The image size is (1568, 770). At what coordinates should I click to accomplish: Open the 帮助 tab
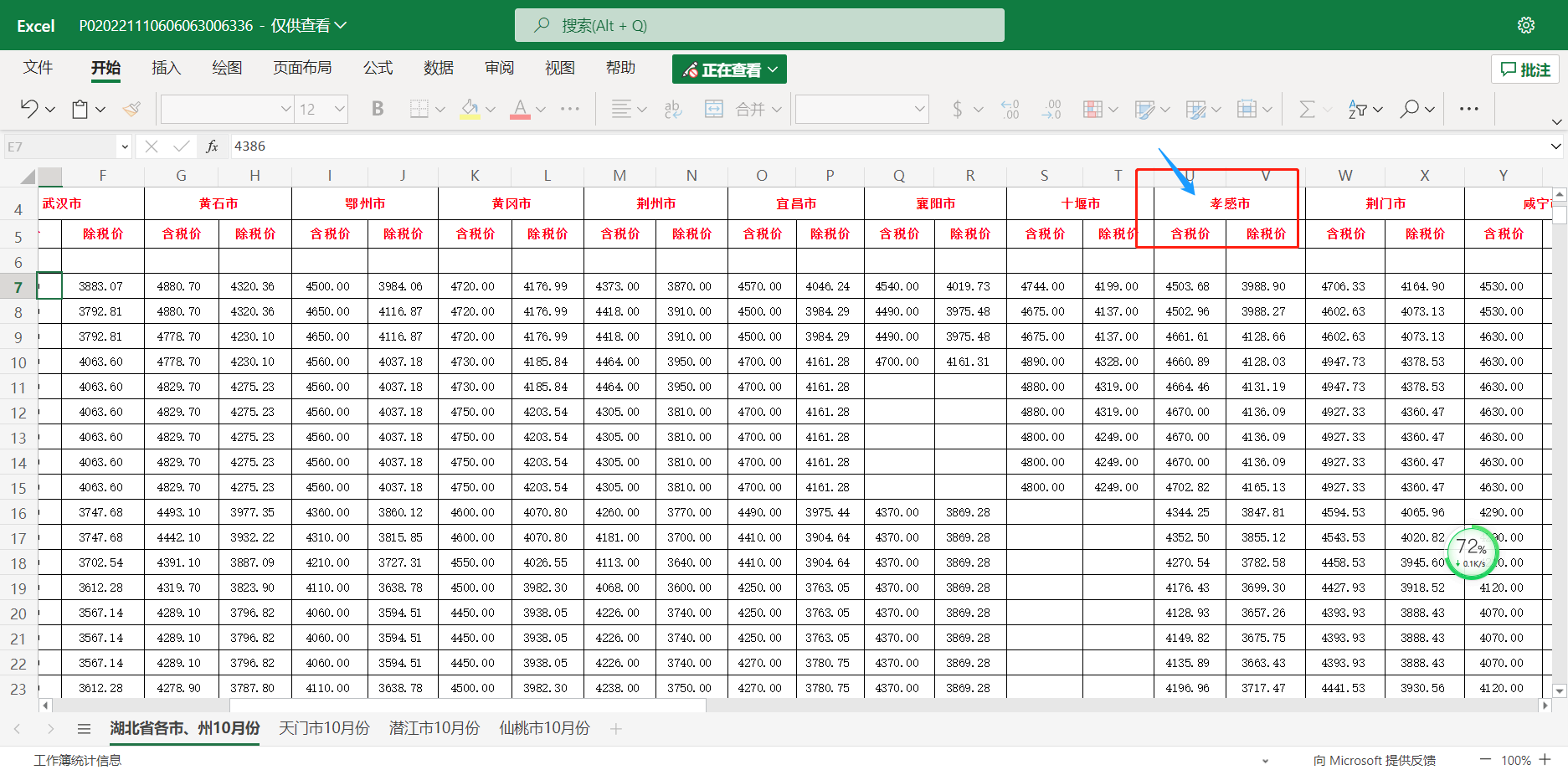point(620,68)
